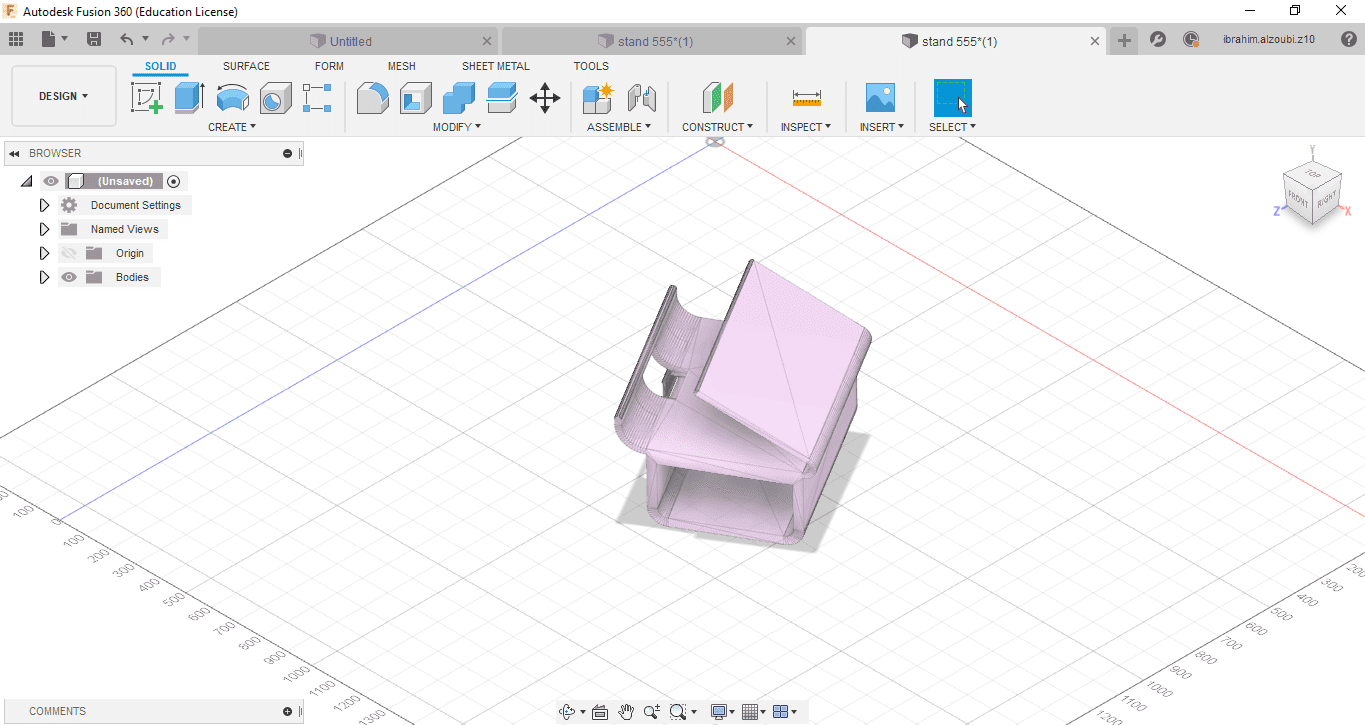Viewport: 1365px width, 725px height.
Task: Select the Extrude tool
Action: 189,98
